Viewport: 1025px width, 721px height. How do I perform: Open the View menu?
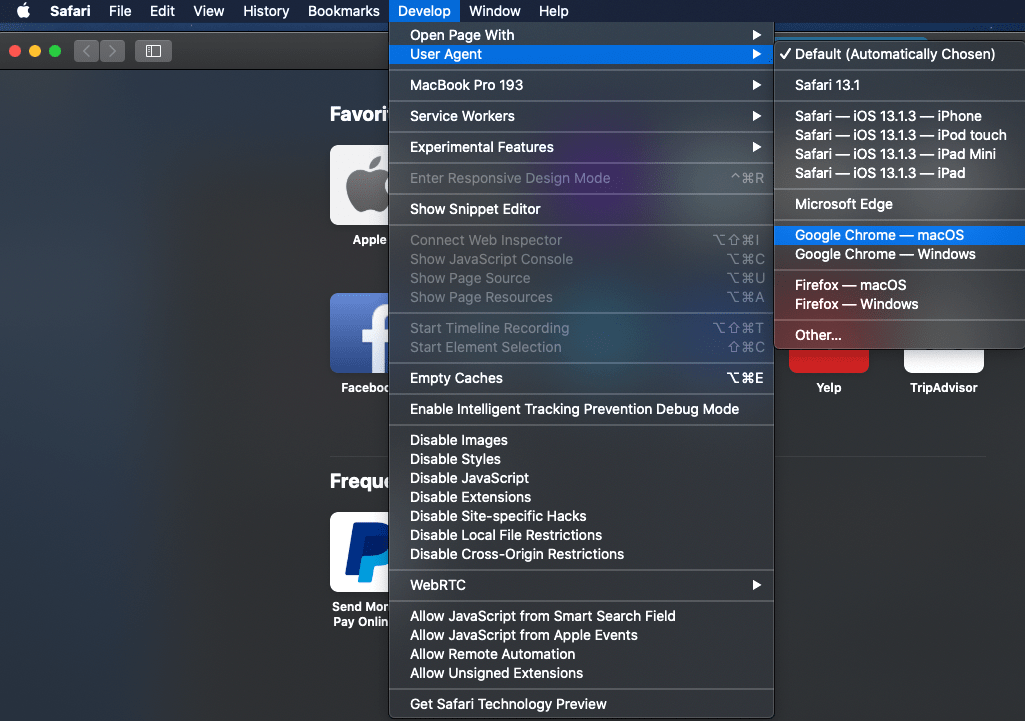[x=209, y=11]
